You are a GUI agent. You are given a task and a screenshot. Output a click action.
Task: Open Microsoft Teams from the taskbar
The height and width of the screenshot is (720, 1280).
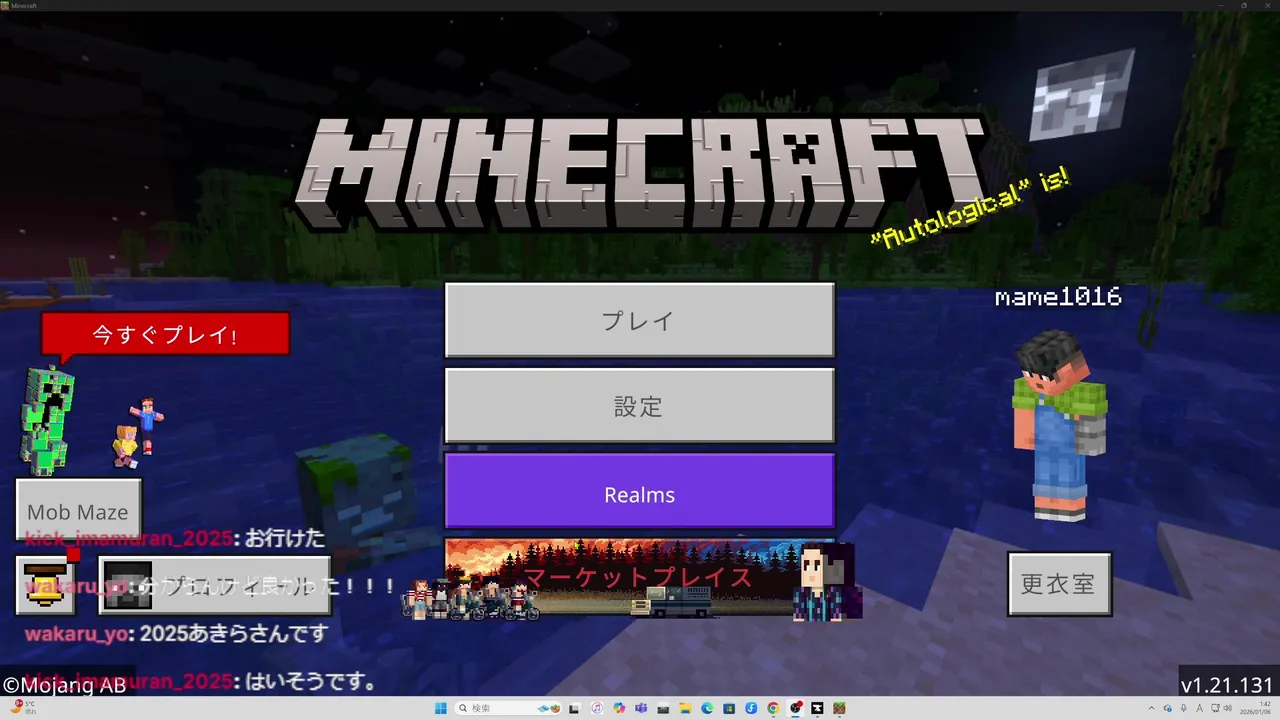tap(641, 708)
